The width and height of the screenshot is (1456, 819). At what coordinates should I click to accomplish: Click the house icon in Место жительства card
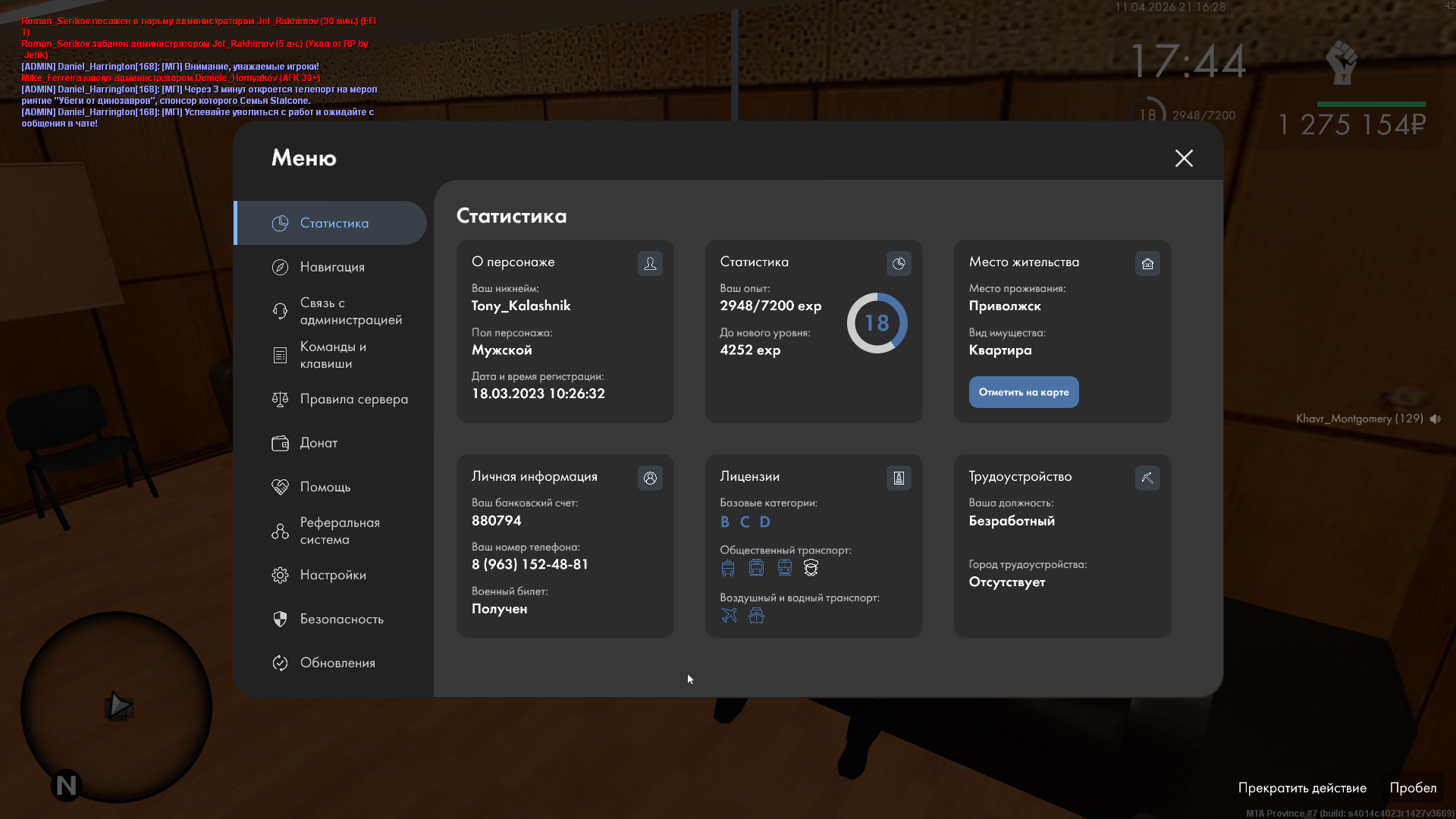[x=1147, y=263]
